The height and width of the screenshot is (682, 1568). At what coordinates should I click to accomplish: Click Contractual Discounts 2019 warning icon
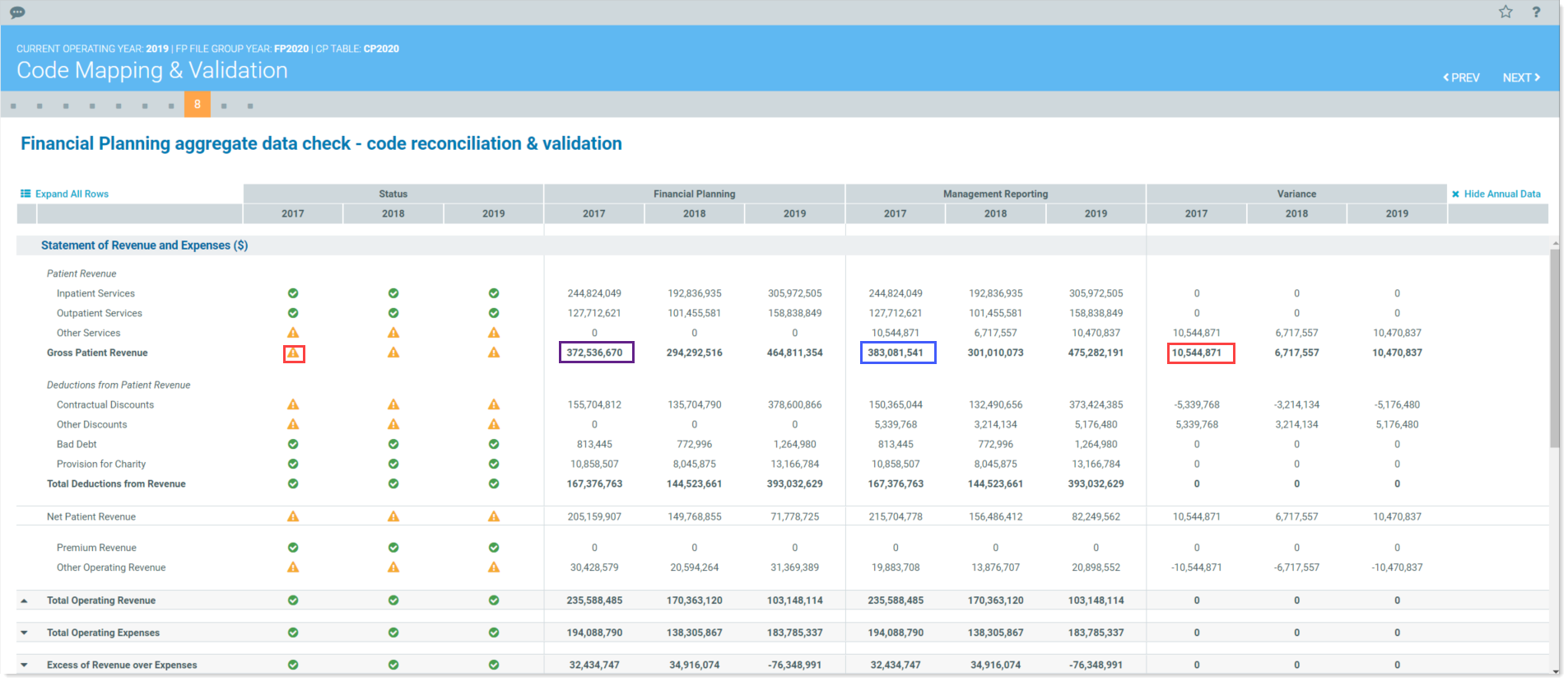pyautogui.click(x=494, y=404)
